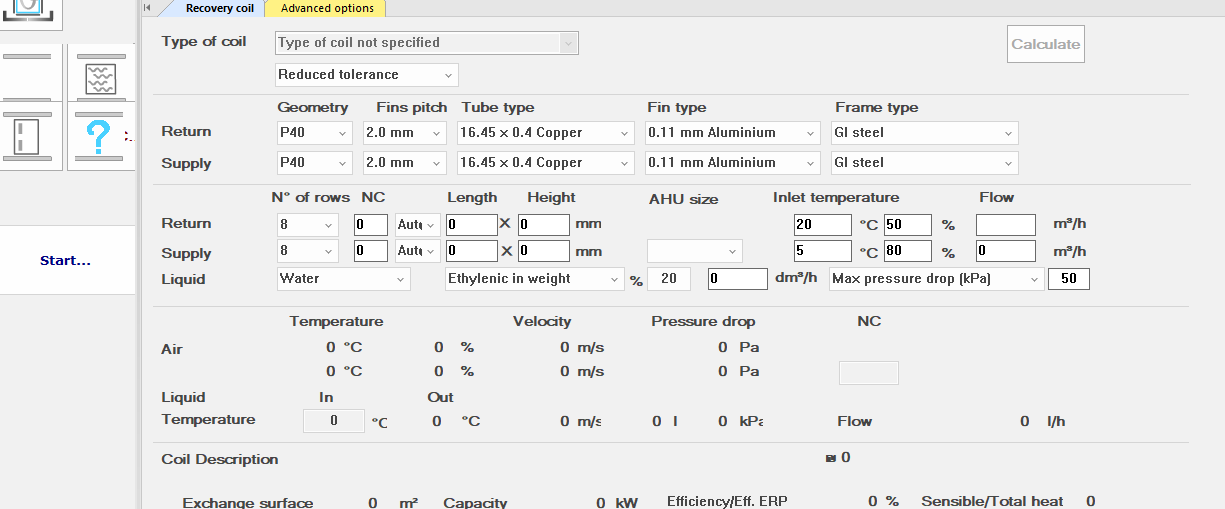The width and height of the screenshot is (1225, 509).
Task: Open the Max pressure drop (kPa) dropdown
Action: (x=936, y=279)
